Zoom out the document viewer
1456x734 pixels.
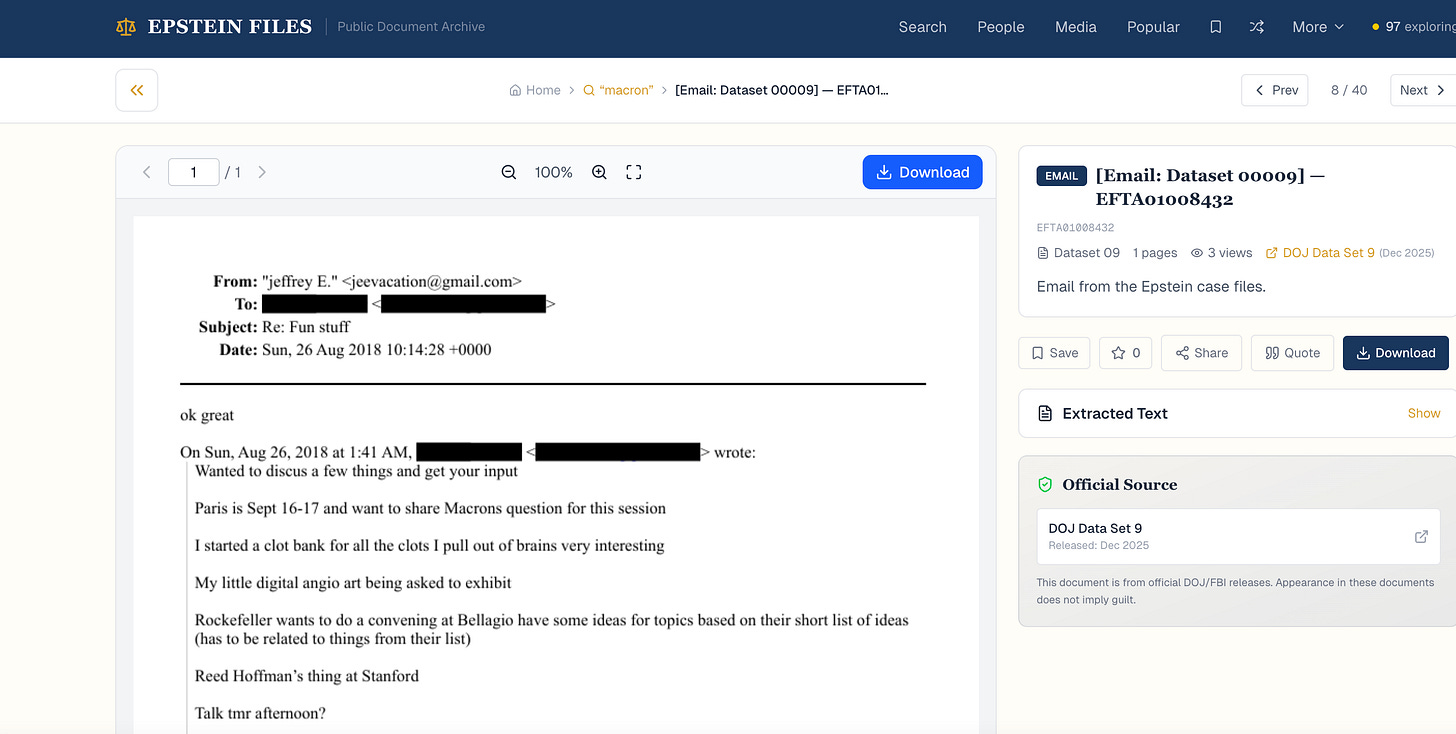coord(509,172)
